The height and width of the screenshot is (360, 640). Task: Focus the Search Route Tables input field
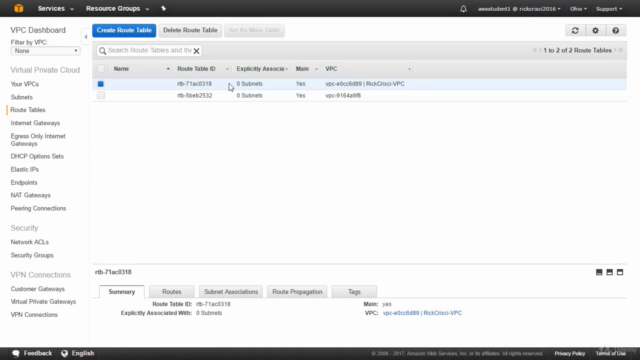[149, 51]
